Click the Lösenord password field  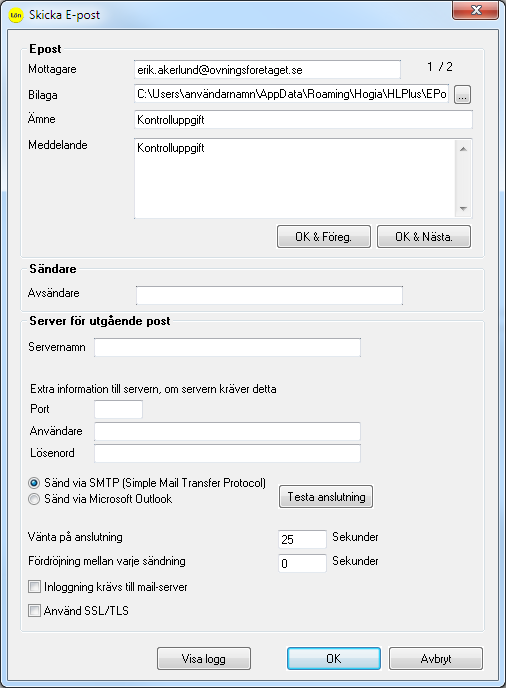227,453
